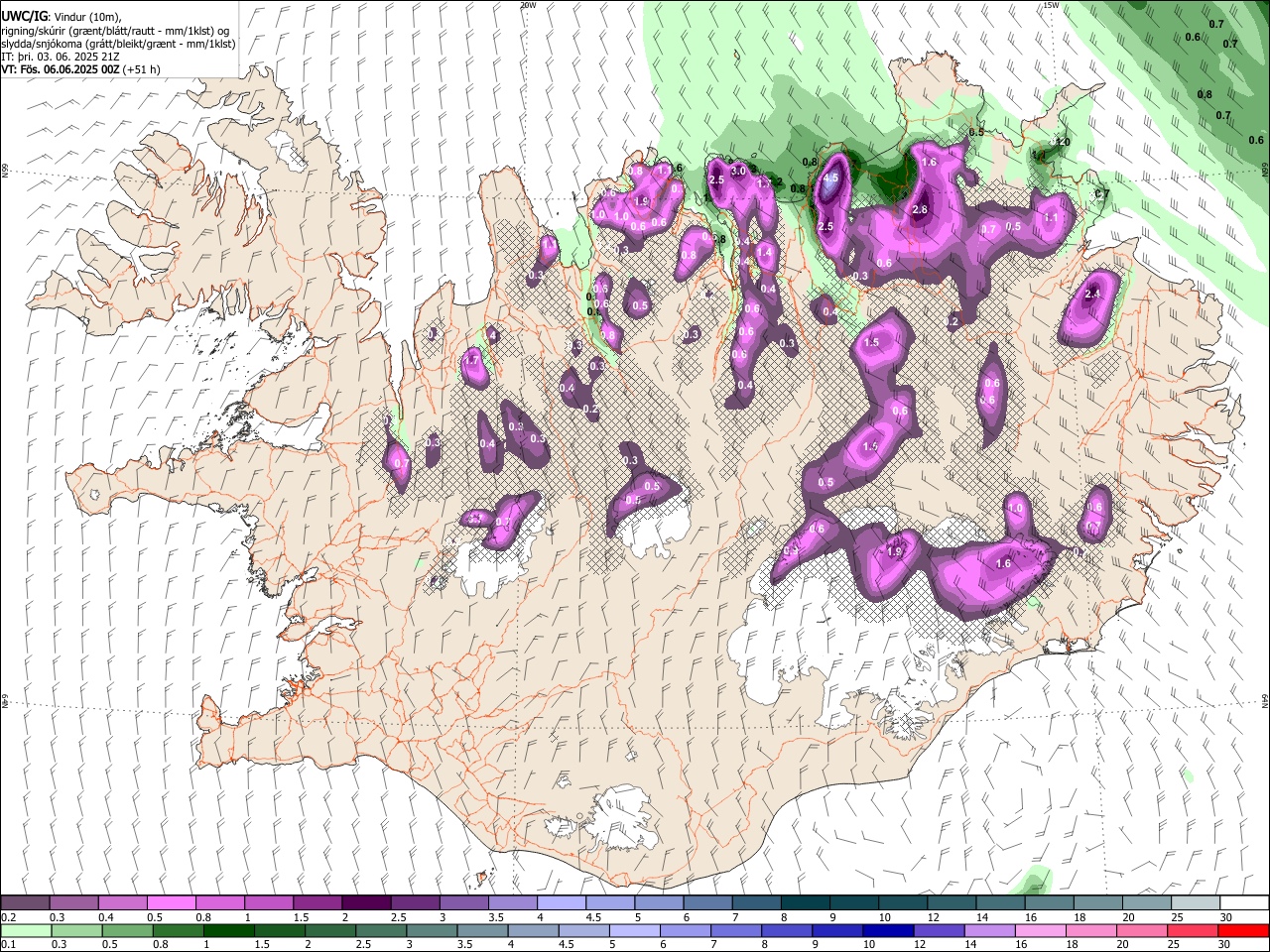The width and height of the screenshot is (1270, 952).
Task: Select the red bottom-row swatch starting at 25
Action: 1195,930
